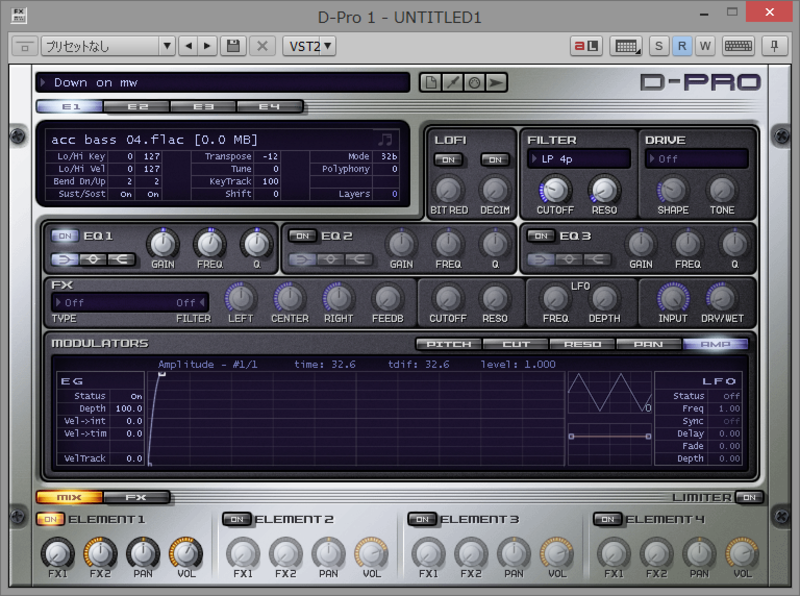The height and width of the screenshot is (596, 800).
Task: Click the round dial icon beside the wrench
Action: (474, 83)
